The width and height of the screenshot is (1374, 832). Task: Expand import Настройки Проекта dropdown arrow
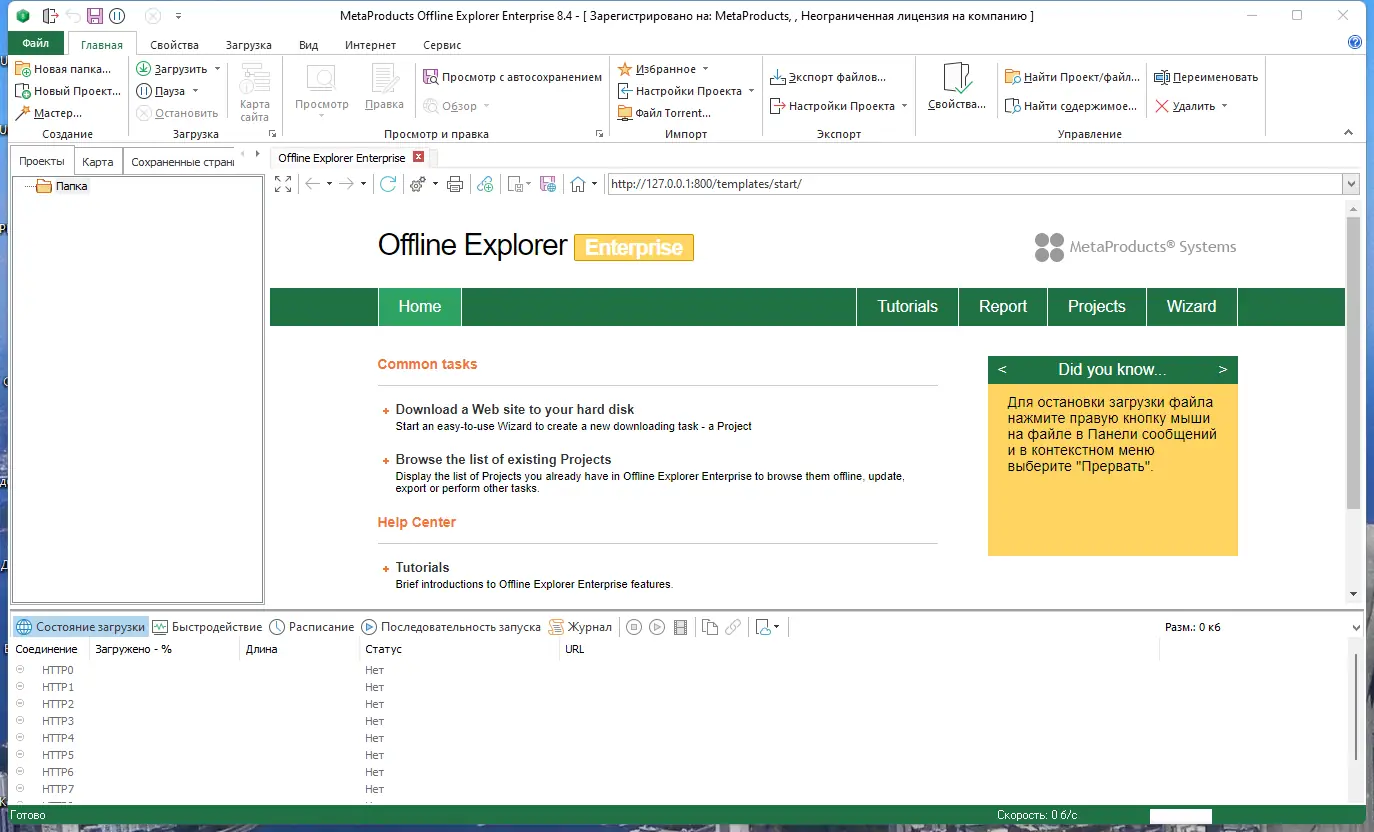(751, 91)
